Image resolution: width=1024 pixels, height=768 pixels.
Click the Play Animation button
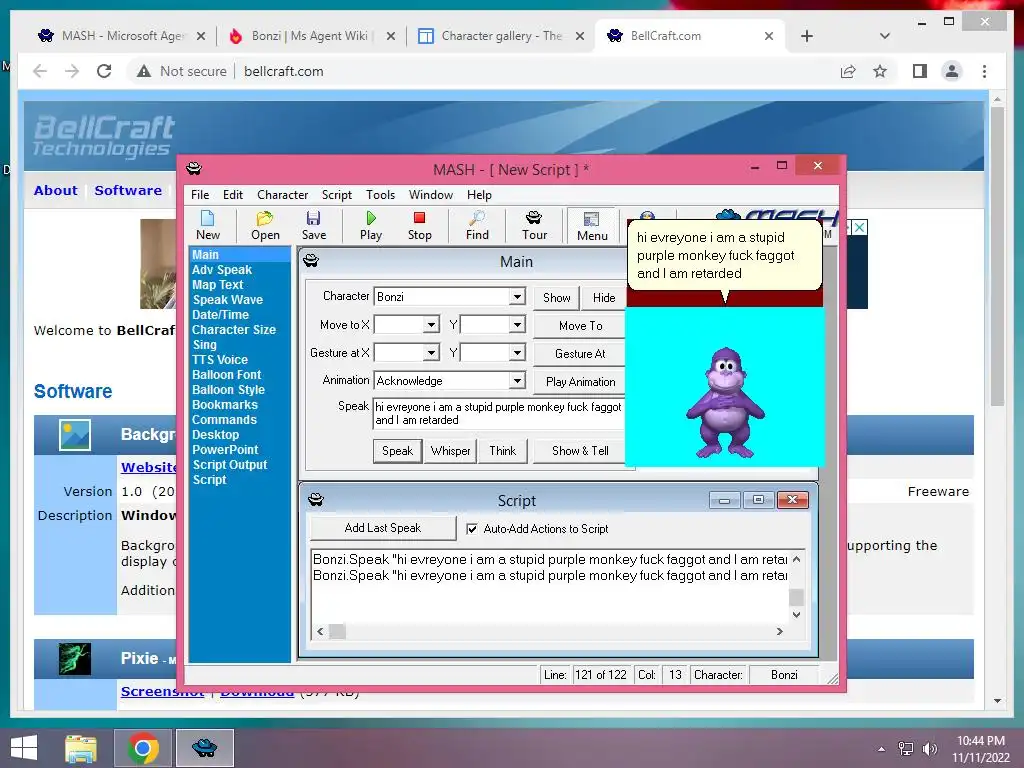click(580, 381)
